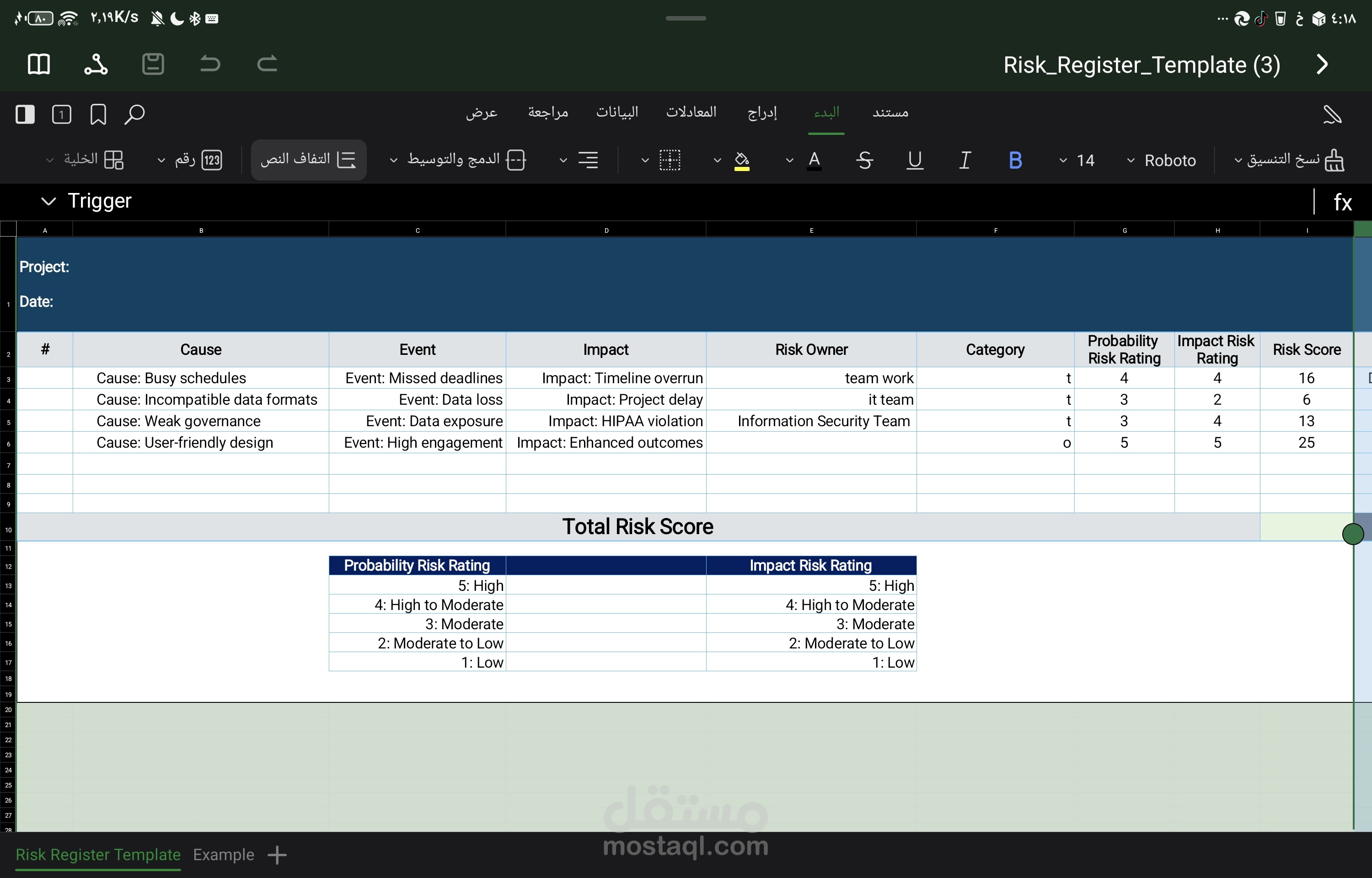Expand merge and center dropdown arrow
The image size is (1372, 878).
pos(393,160)
